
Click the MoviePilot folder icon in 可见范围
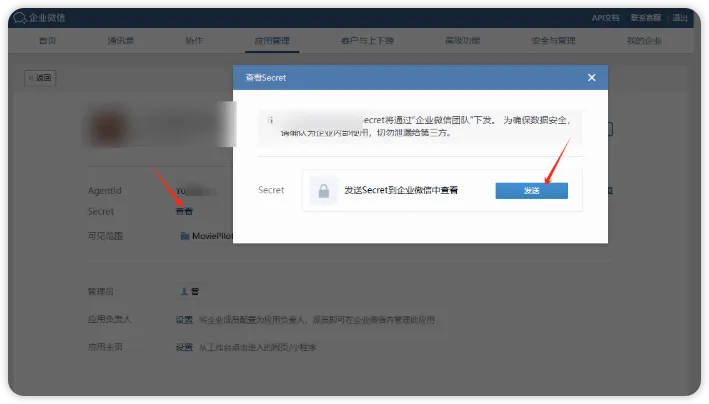point(184,236)
